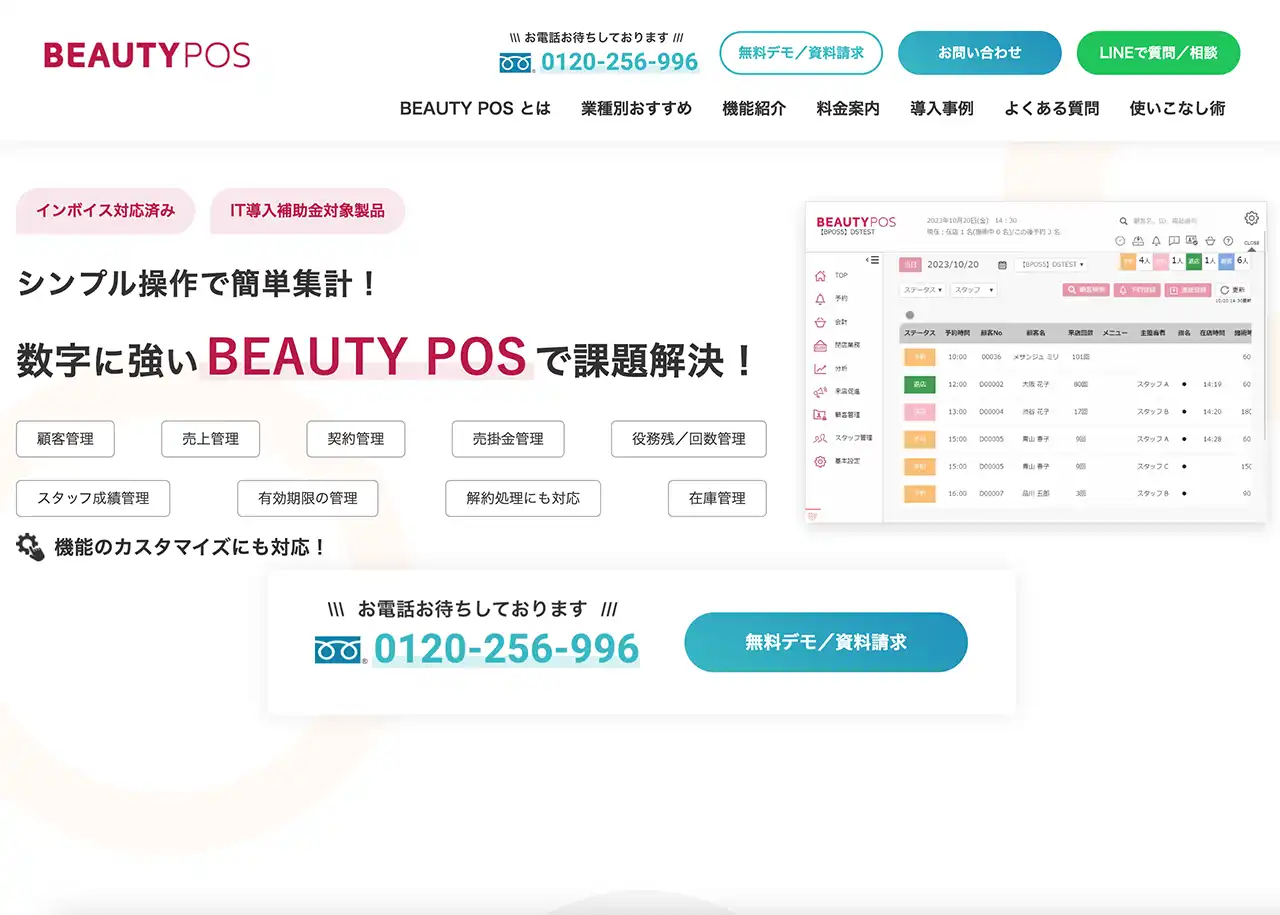The width and height of the screenshot is (1280, 915).
Task: Open 基本設定 via the sidebar gear icon
Action: pos(820,461)
